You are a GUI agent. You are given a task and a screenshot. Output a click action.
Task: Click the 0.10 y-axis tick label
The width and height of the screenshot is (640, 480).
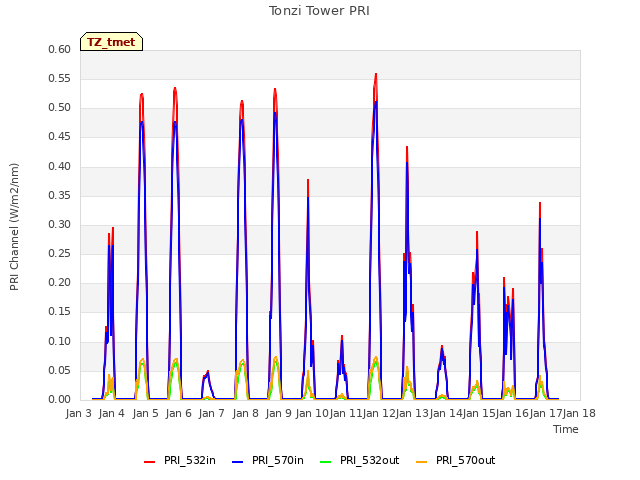60,341
